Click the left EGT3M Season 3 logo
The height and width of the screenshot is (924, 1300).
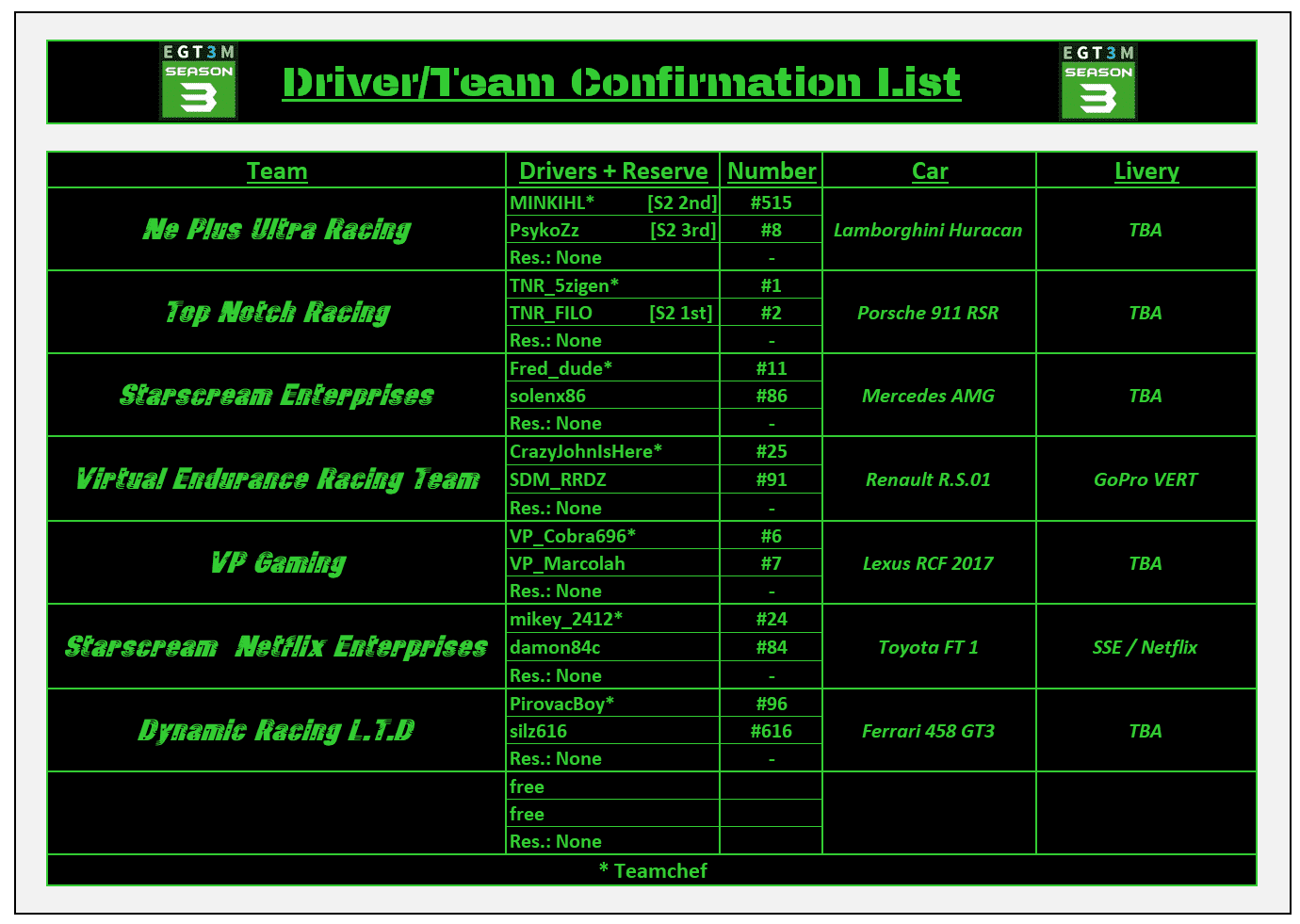coord(199,81)
